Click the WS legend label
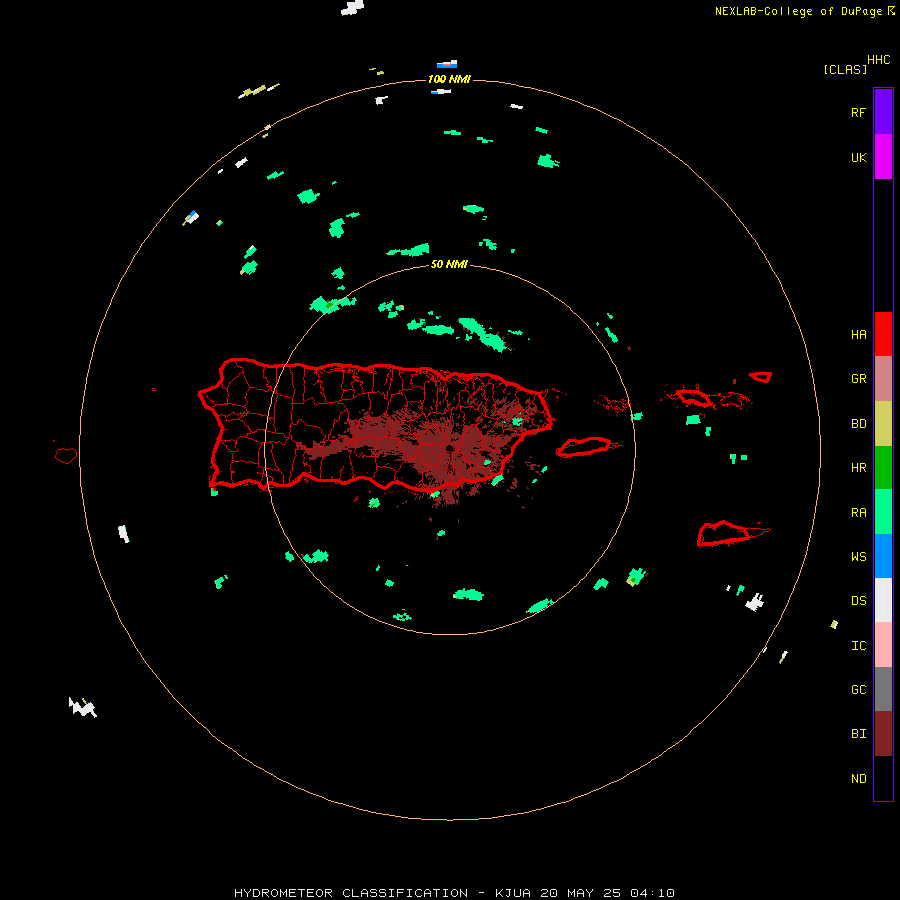900x900 pixels. pos(858,556)
